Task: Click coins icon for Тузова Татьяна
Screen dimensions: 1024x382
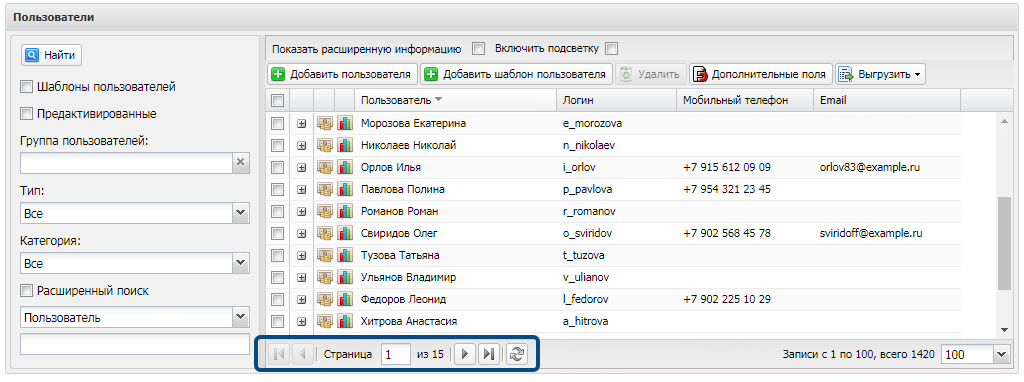Action: coord(325,255)
